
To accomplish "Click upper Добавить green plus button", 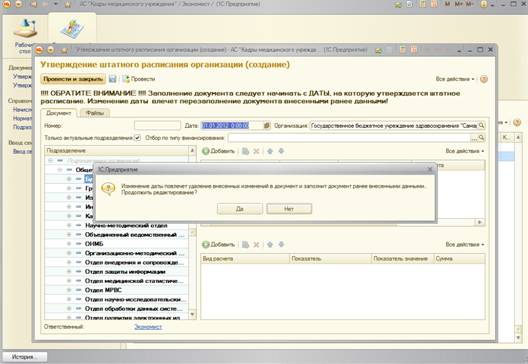I will pyautogui.click(x=218, y=151).
